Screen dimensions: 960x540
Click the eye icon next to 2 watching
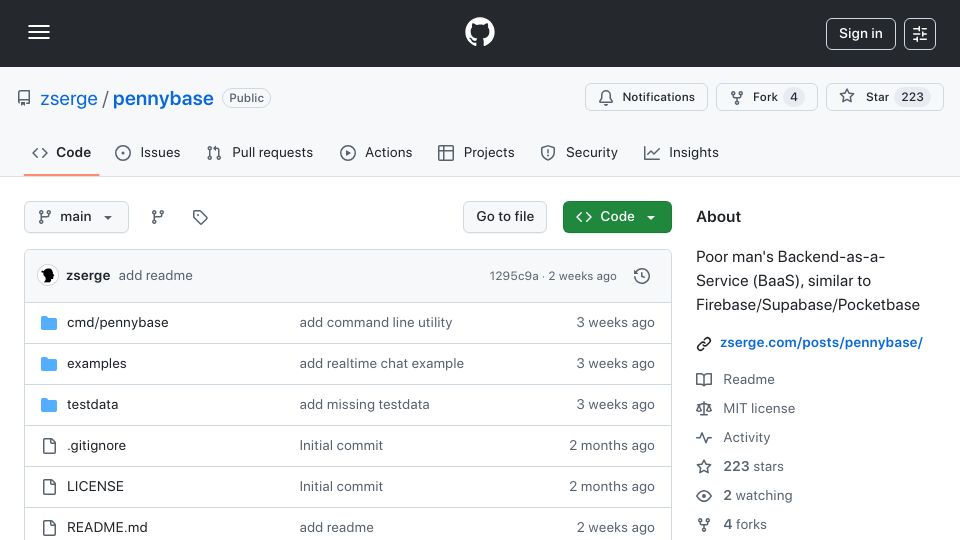(x=704, y=496)
